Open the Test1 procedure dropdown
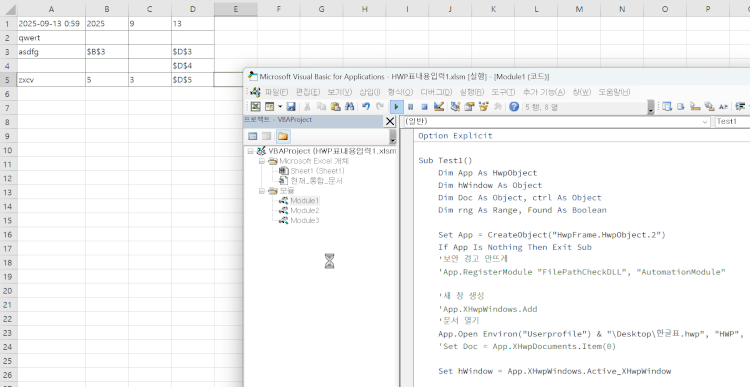 tap(732, 122)
